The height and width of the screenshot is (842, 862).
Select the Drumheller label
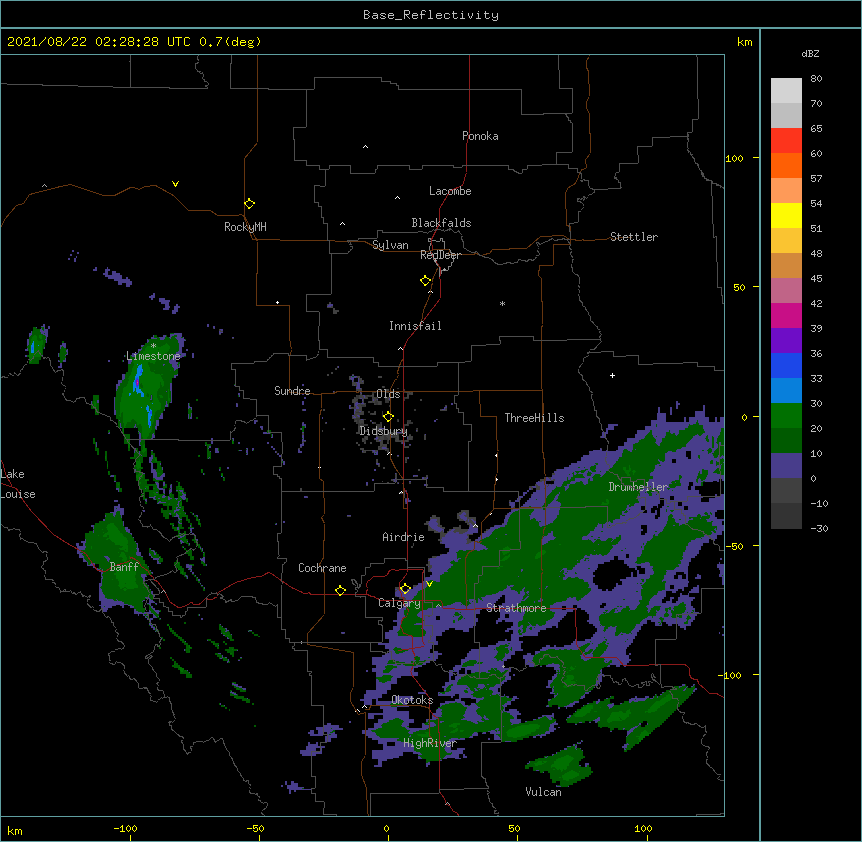[638, 487]
